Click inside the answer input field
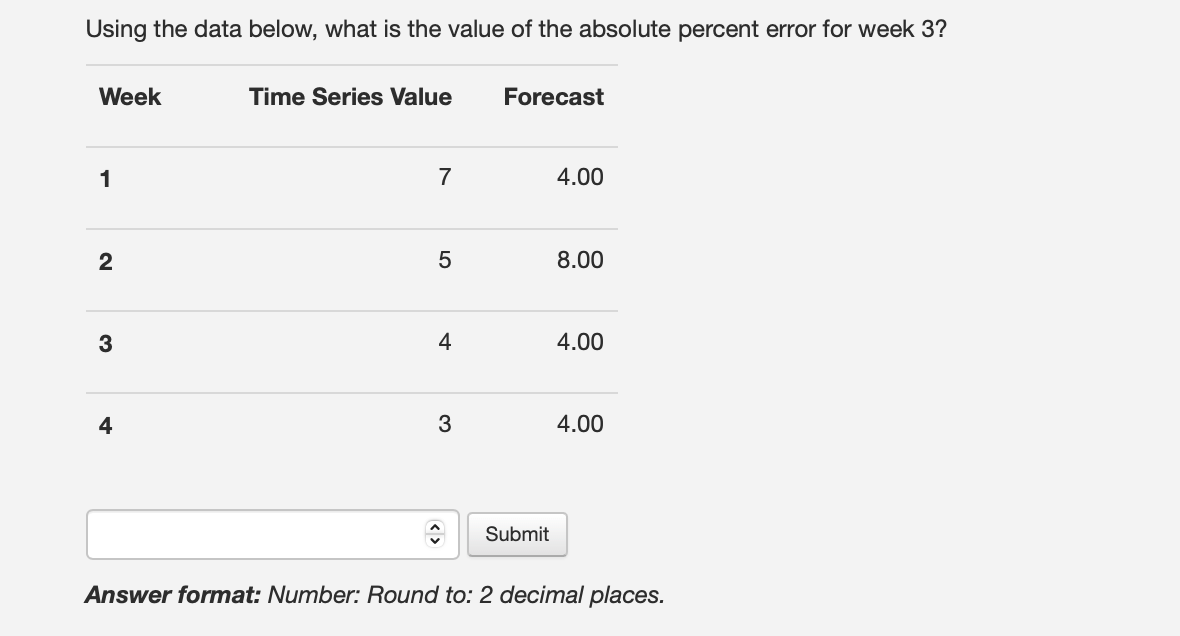Image resolution: width=1180 pixels, height=636 pixels. click(250, 534)
